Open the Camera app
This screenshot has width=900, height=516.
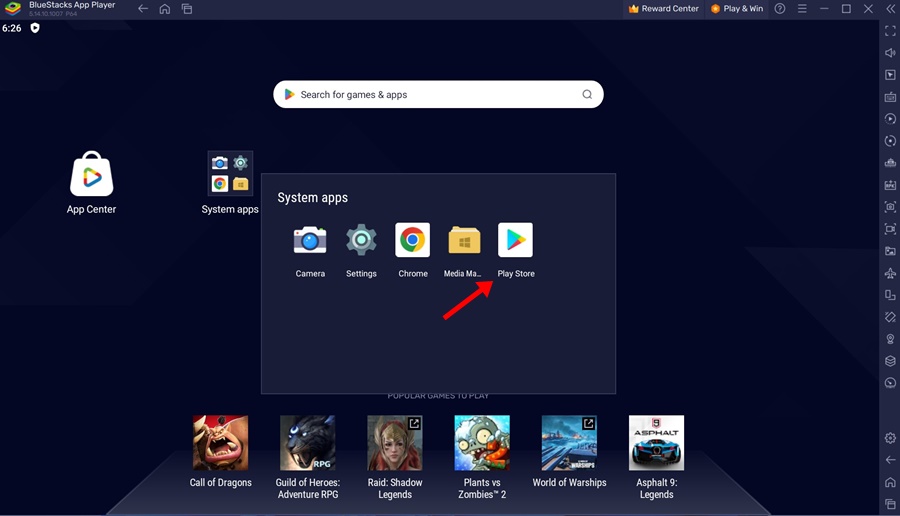(x=310, y=240)
